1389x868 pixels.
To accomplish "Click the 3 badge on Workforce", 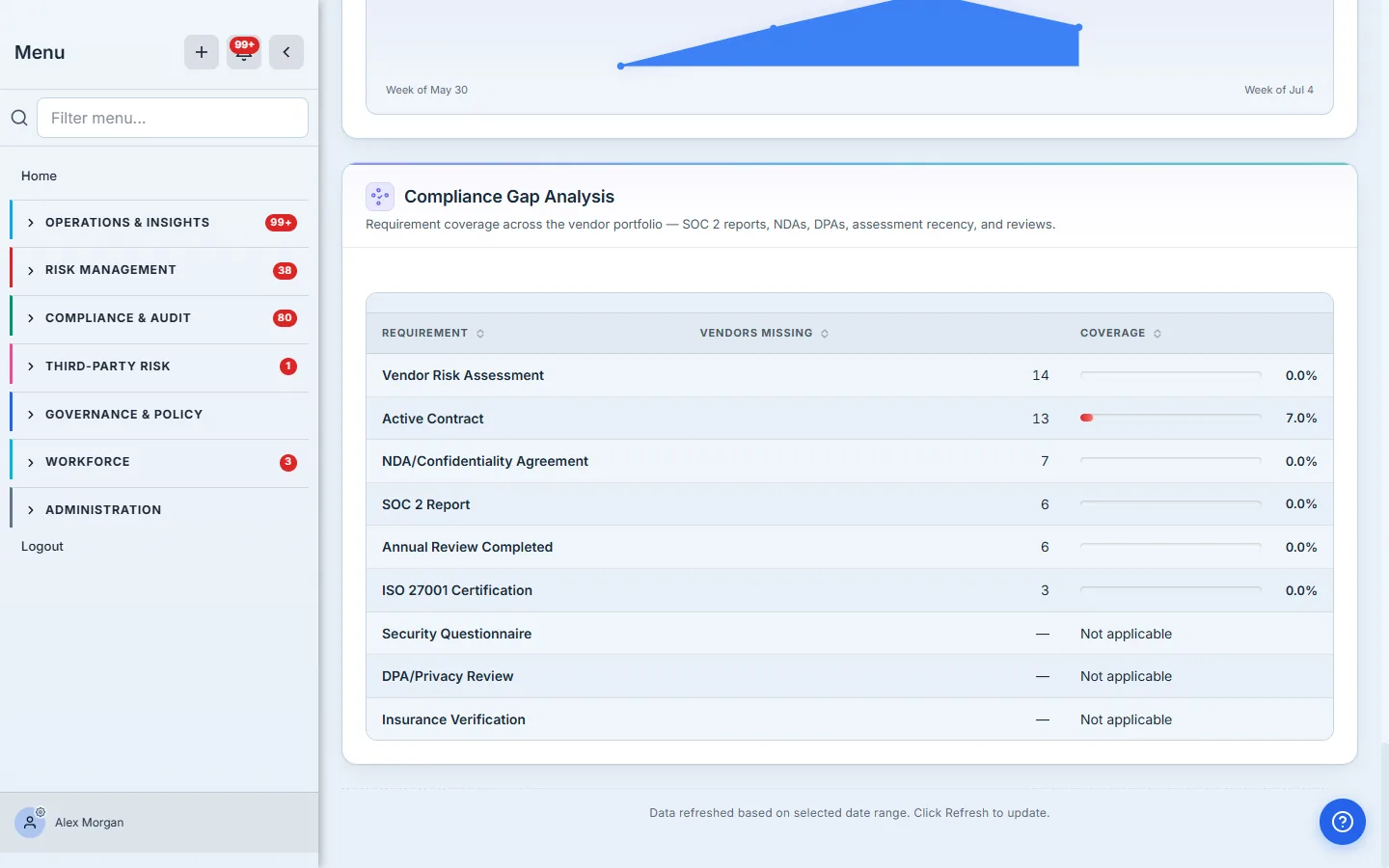I will tap(288, 462).
